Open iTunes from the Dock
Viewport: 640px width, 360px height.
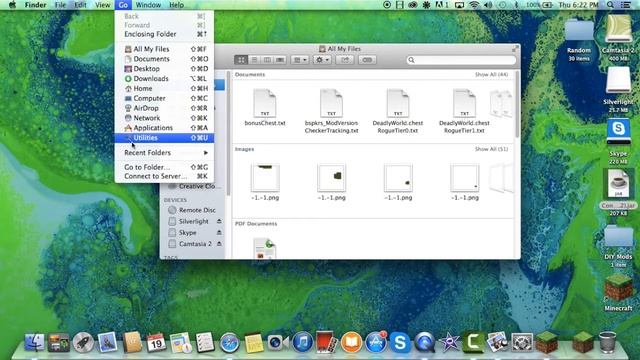coord(302,342)
